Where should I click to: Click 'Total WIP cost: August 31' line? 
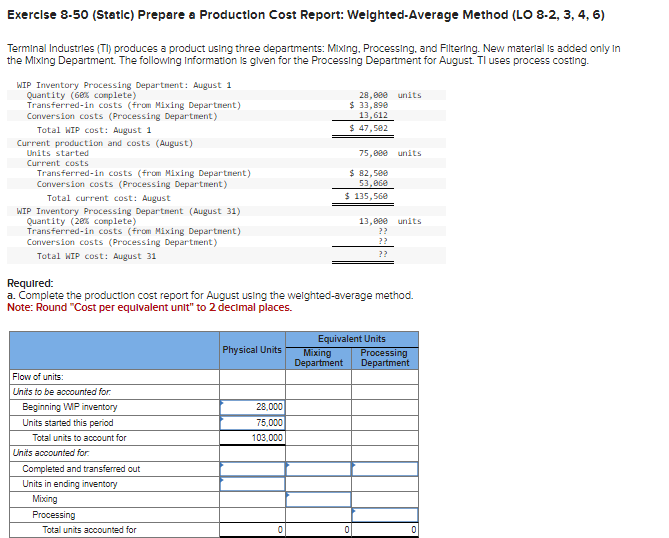coord(96,256)
